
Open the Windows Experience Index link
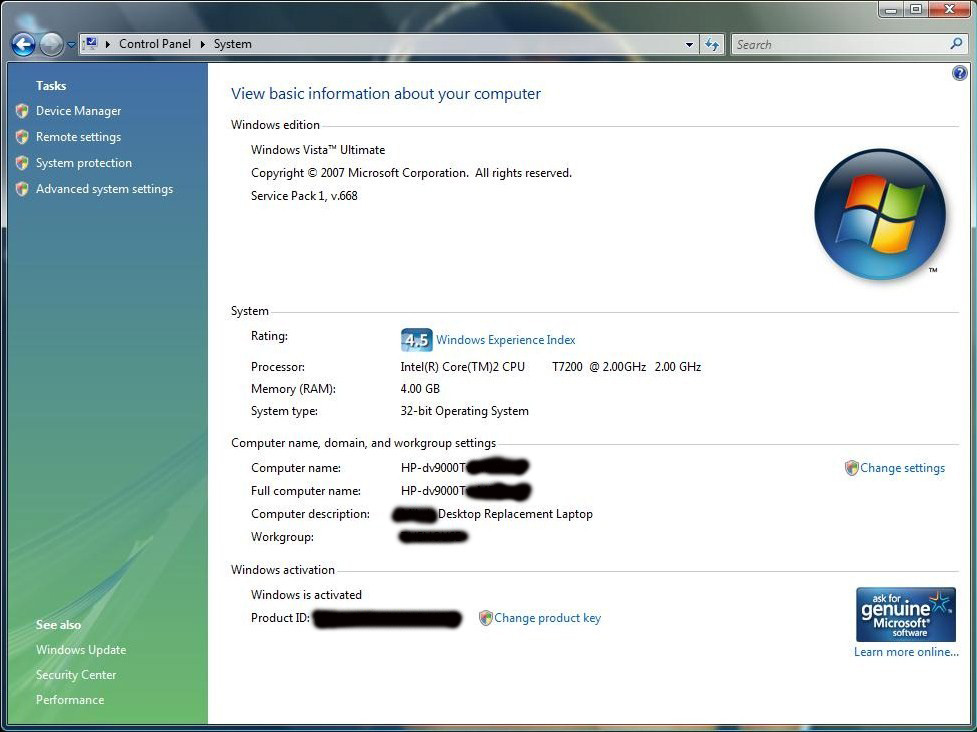point(505,340)
